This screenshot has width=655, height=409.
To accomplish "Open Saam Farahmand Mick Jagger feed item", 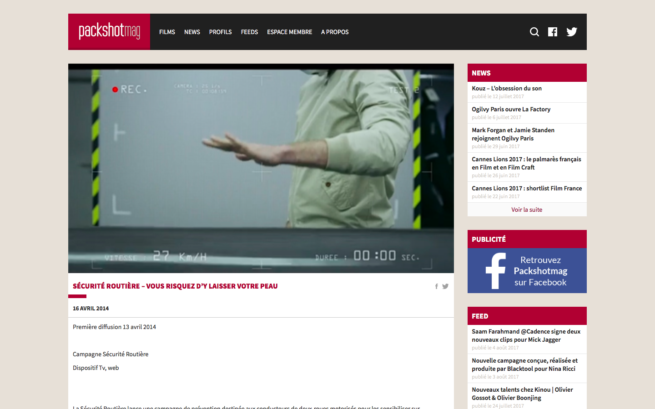I will (x=526, y=335).
